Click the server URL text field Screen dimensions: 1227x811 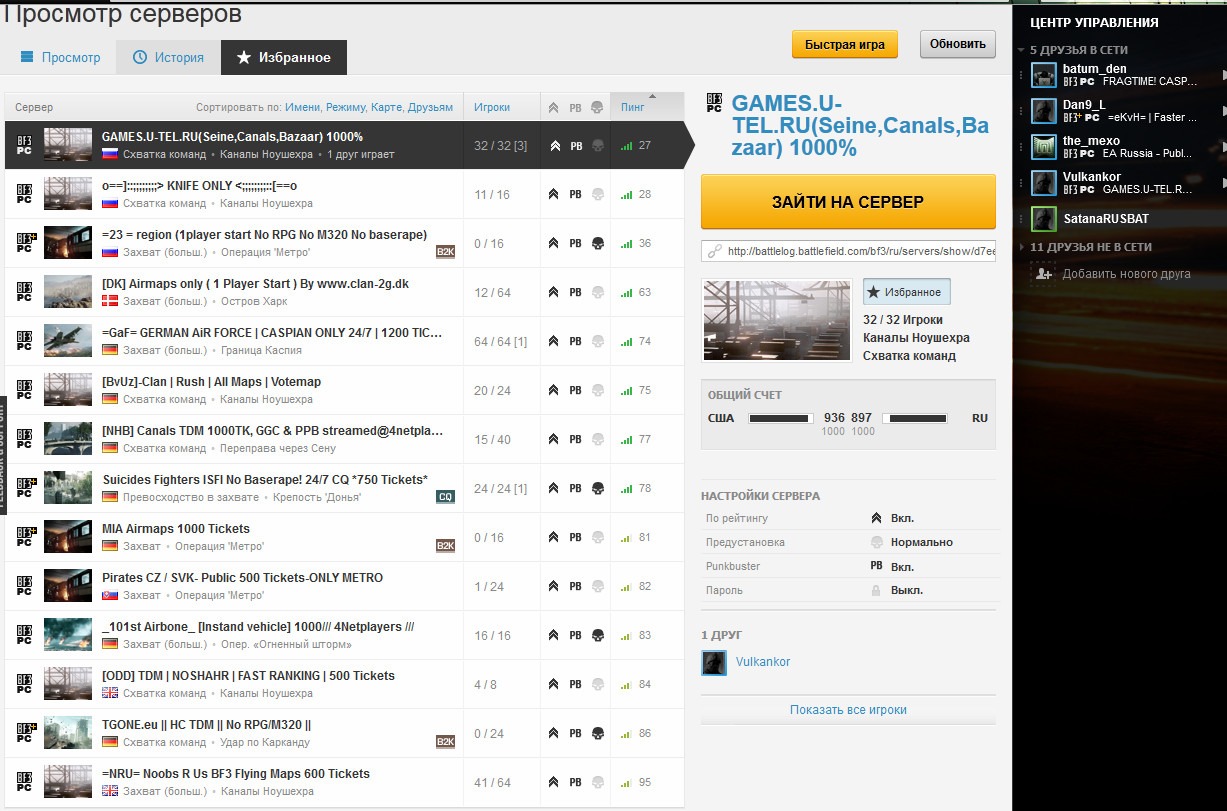(848, 252)
